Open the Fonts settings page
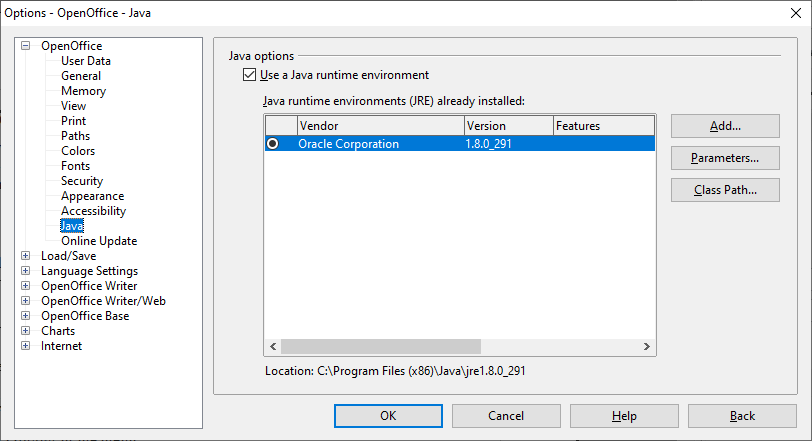812x441 pixels. coord(76,166)
